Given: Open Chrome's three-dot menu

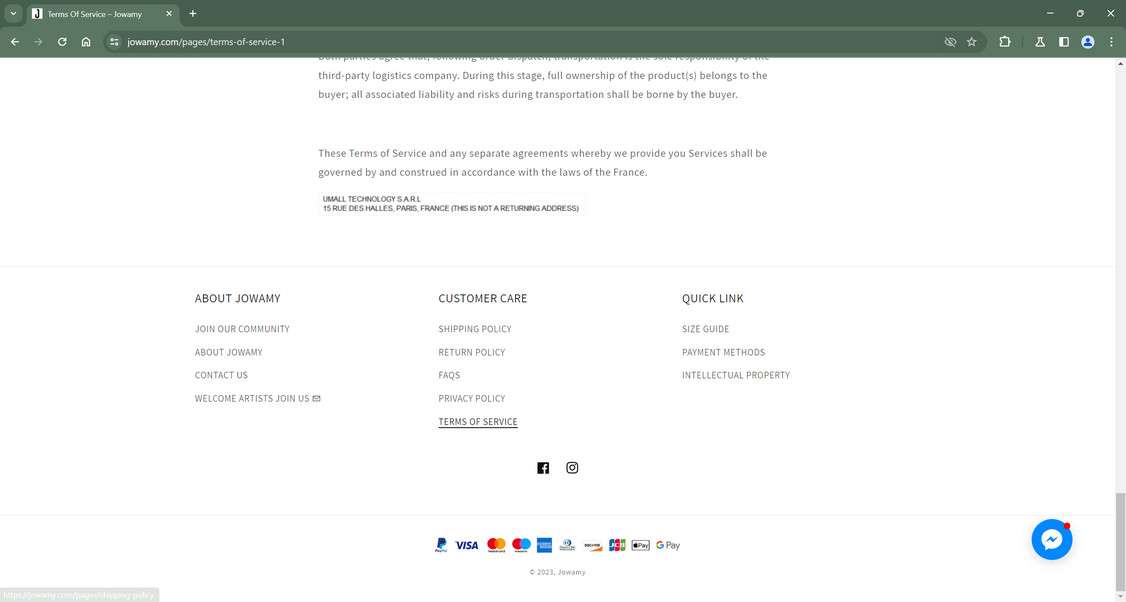Looking at the screenshot, I should (1110, 42).
